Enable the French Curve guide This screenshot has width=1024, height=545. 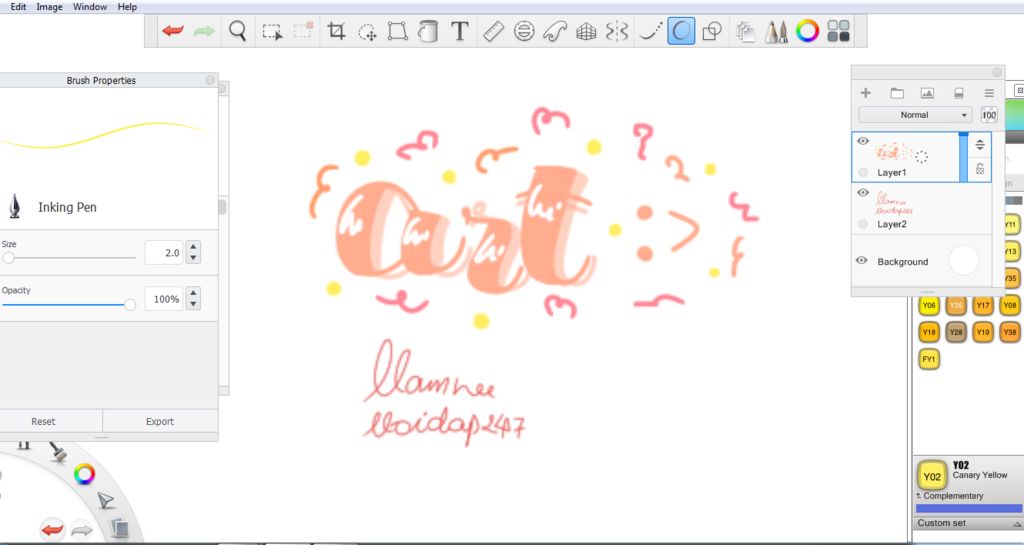click(x=554, y=31)
